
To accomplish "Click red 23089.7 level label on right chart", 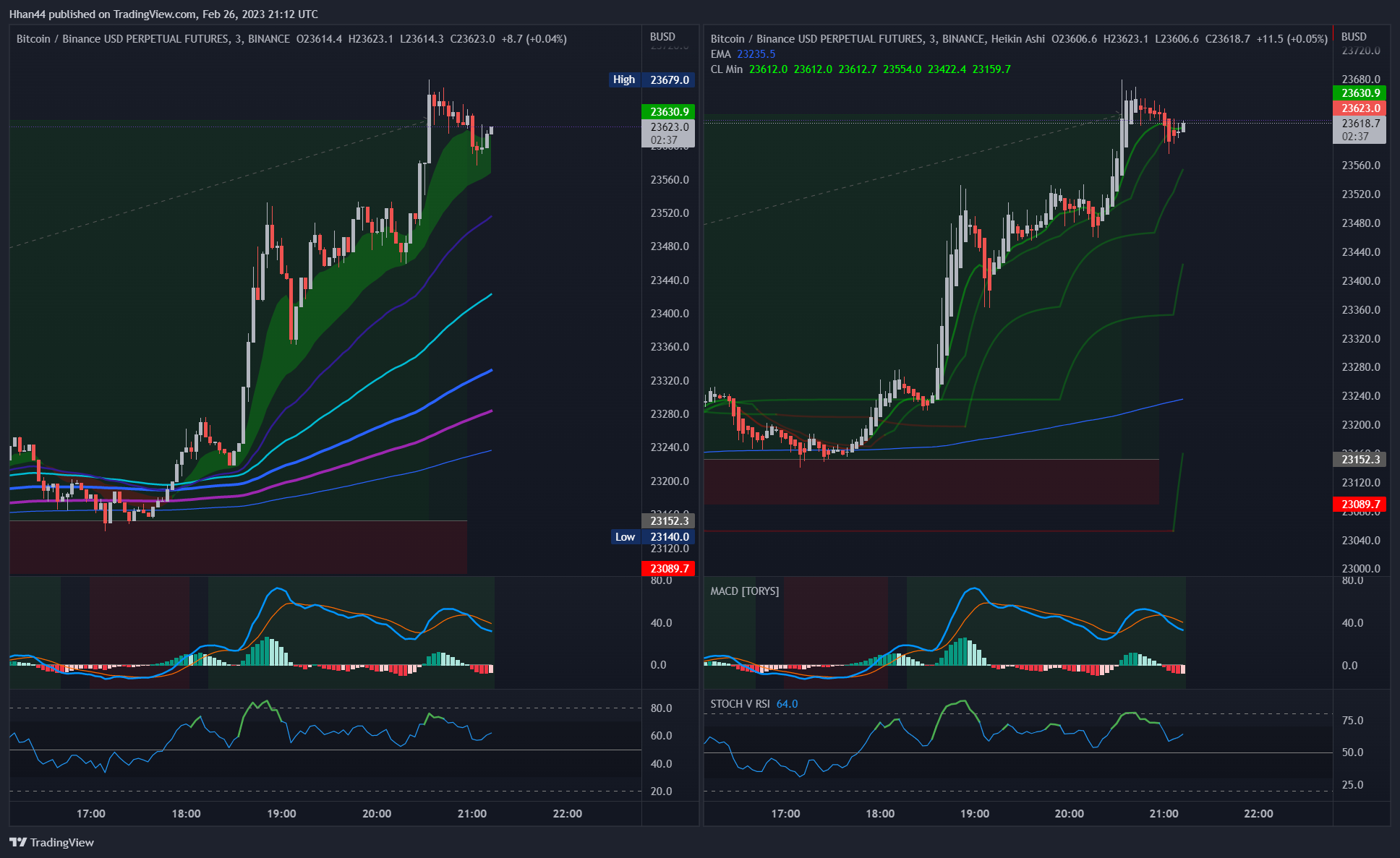I will click(1360, 504).
